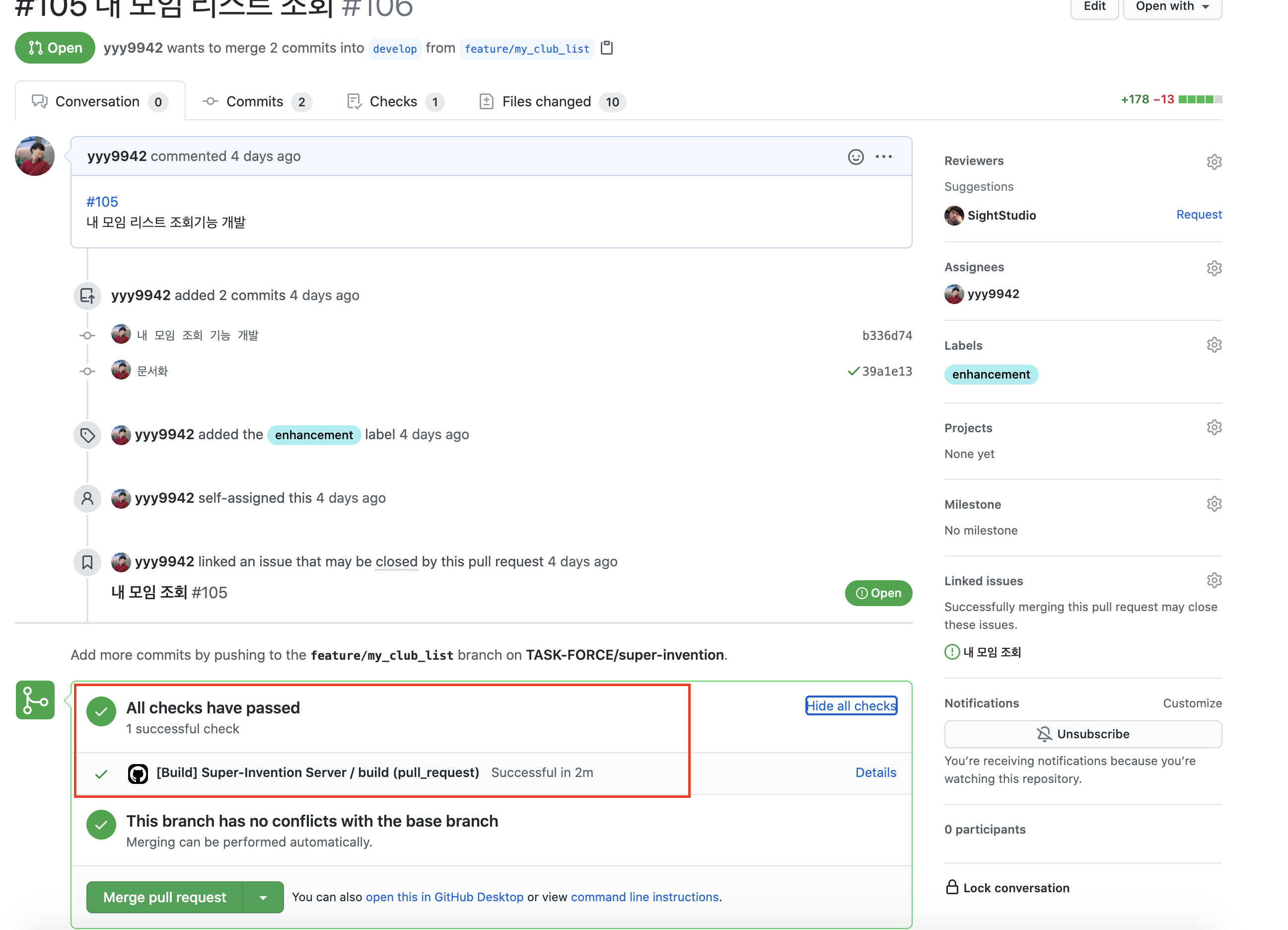Copy the head branch name with clipboard icon
Screen dimensions: 1288x930
[607, 48]
